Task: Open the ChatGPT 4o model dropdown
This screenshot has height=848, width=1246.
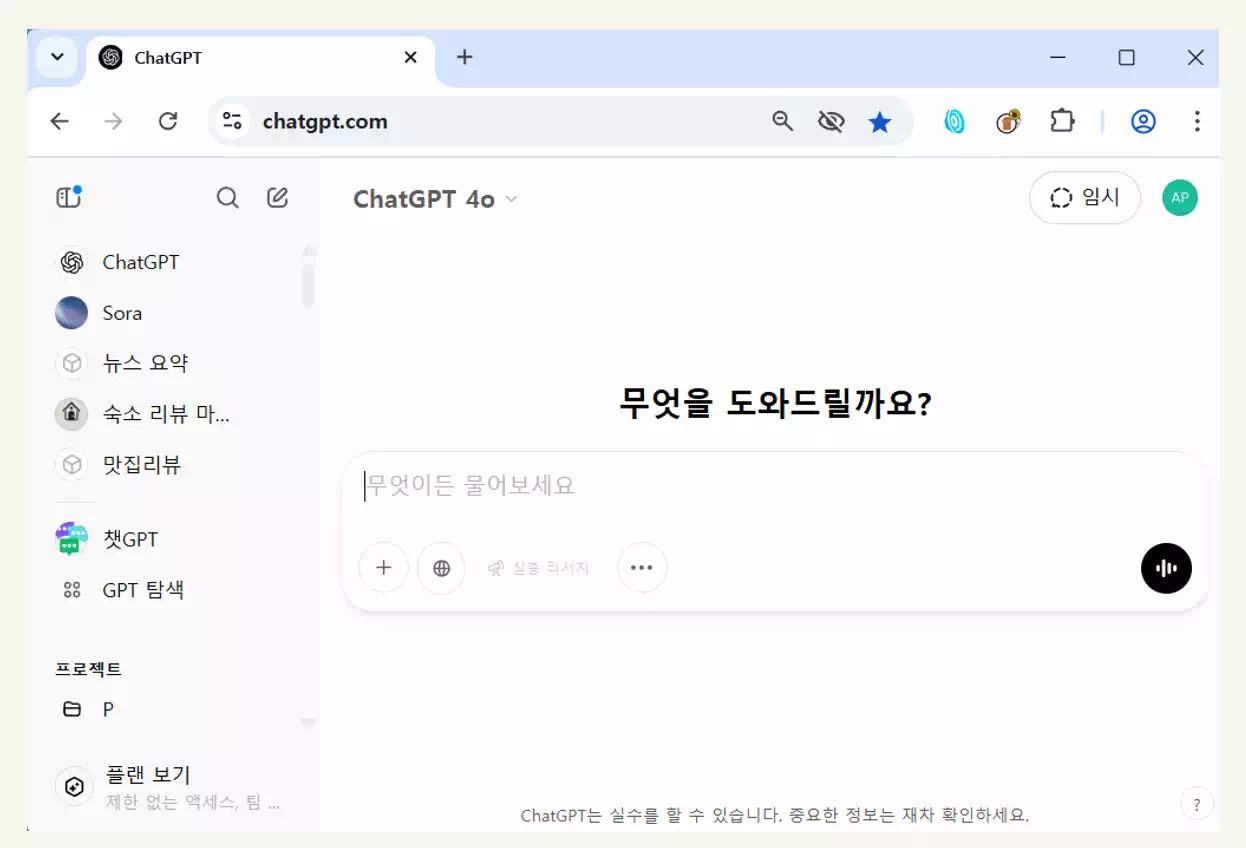Action: pos(434,198)
